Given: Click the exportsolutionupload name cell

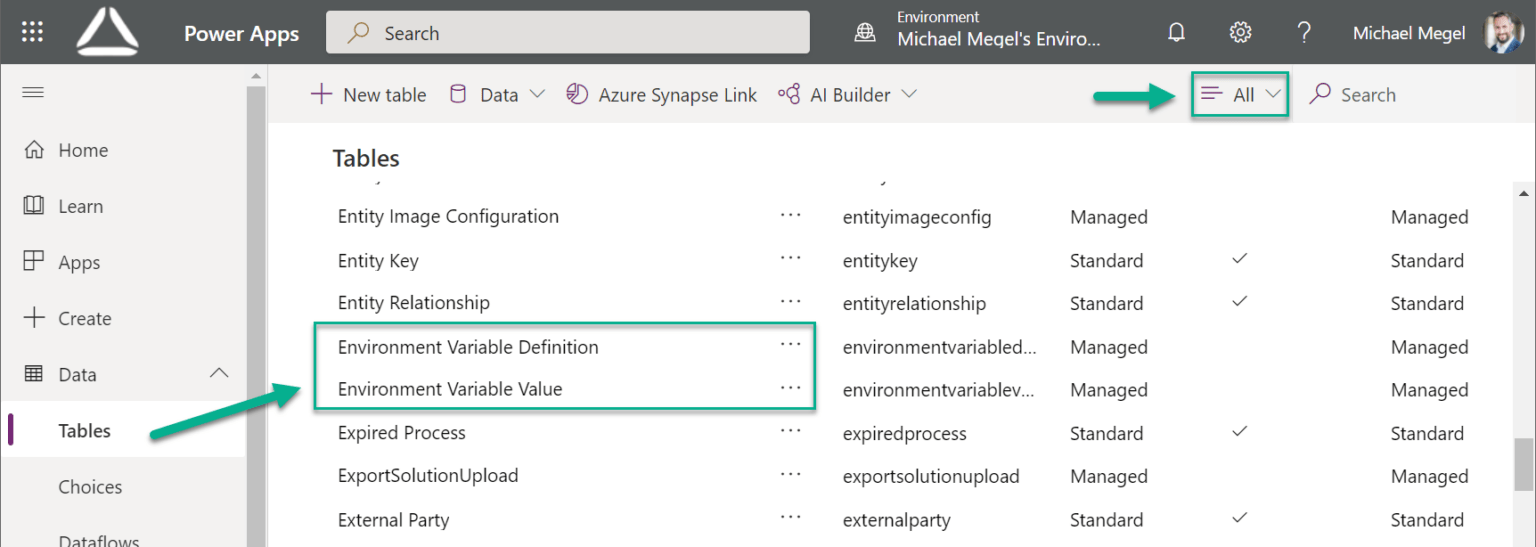Looking at the screenshot, I should 931,476.
